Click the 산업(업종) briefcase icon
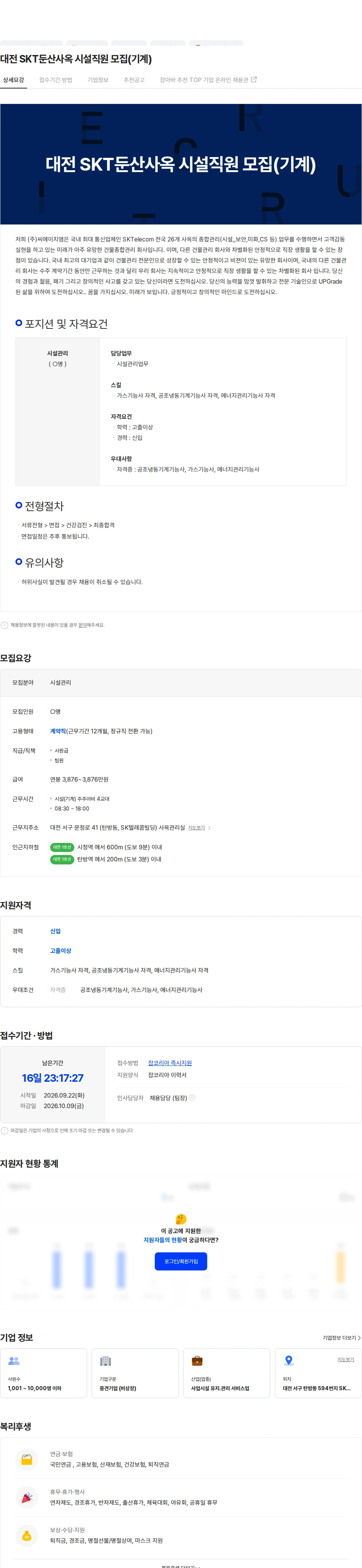 pos(197,1361)
